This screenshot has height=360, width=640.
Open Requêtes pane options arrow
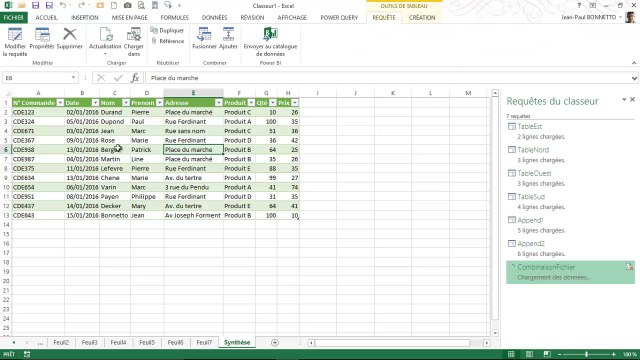[624, 100]
